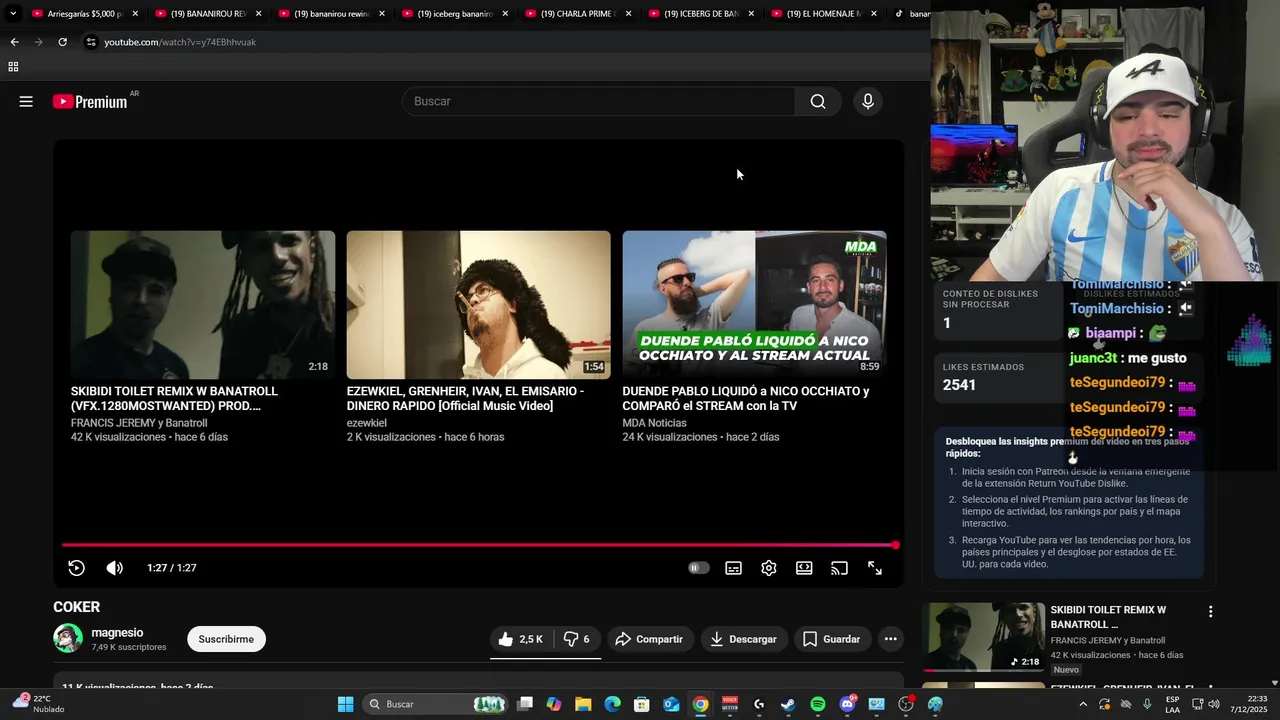Go to YouTube Premium home logo

coord(92,101)
